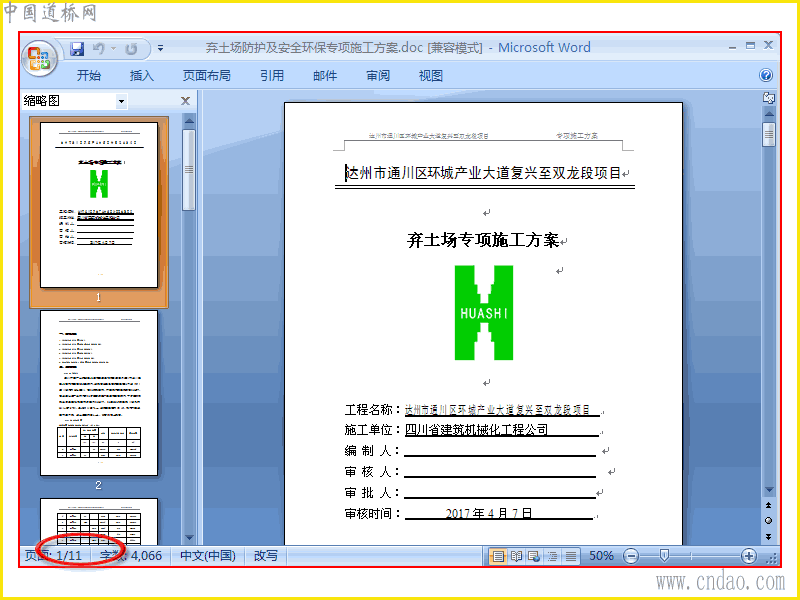Close the thumbnail pane
This screenshot has width=800, height=600.
(x=185, y=101)
